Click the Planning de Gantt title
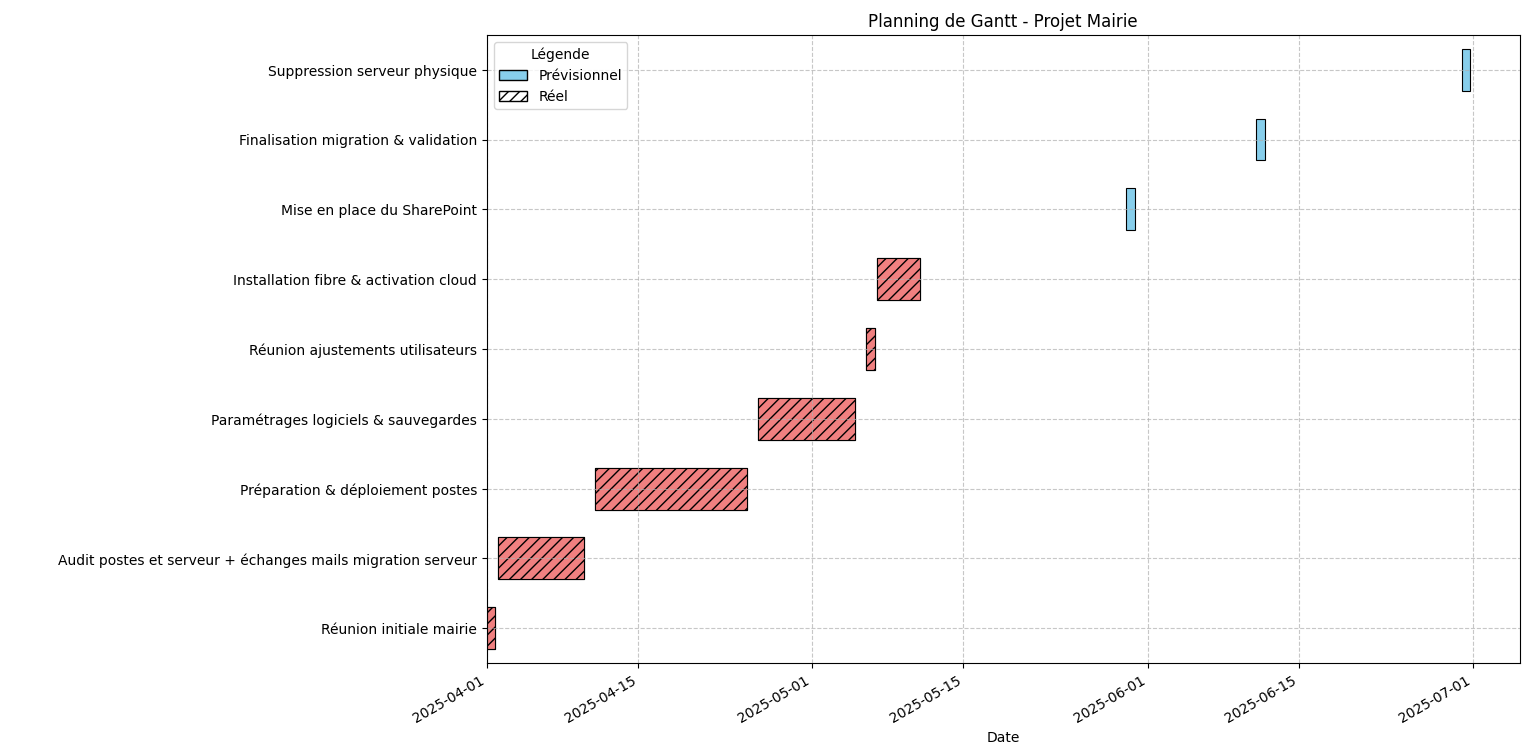This screenshot has height=754, width=1536. click(1005, 18)
